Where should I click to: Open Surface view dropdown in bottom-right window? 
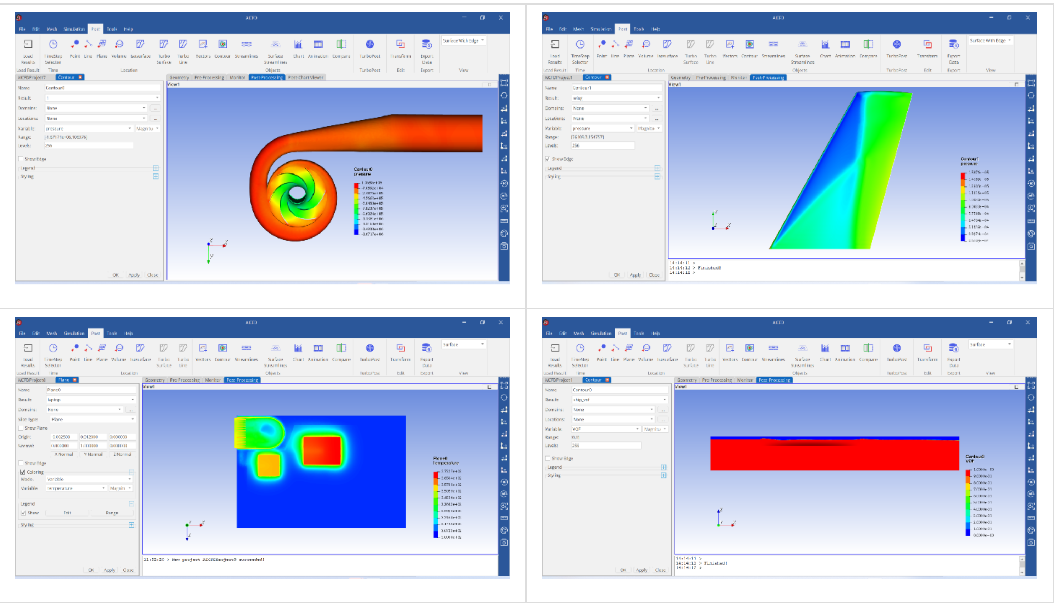(990, 344)
